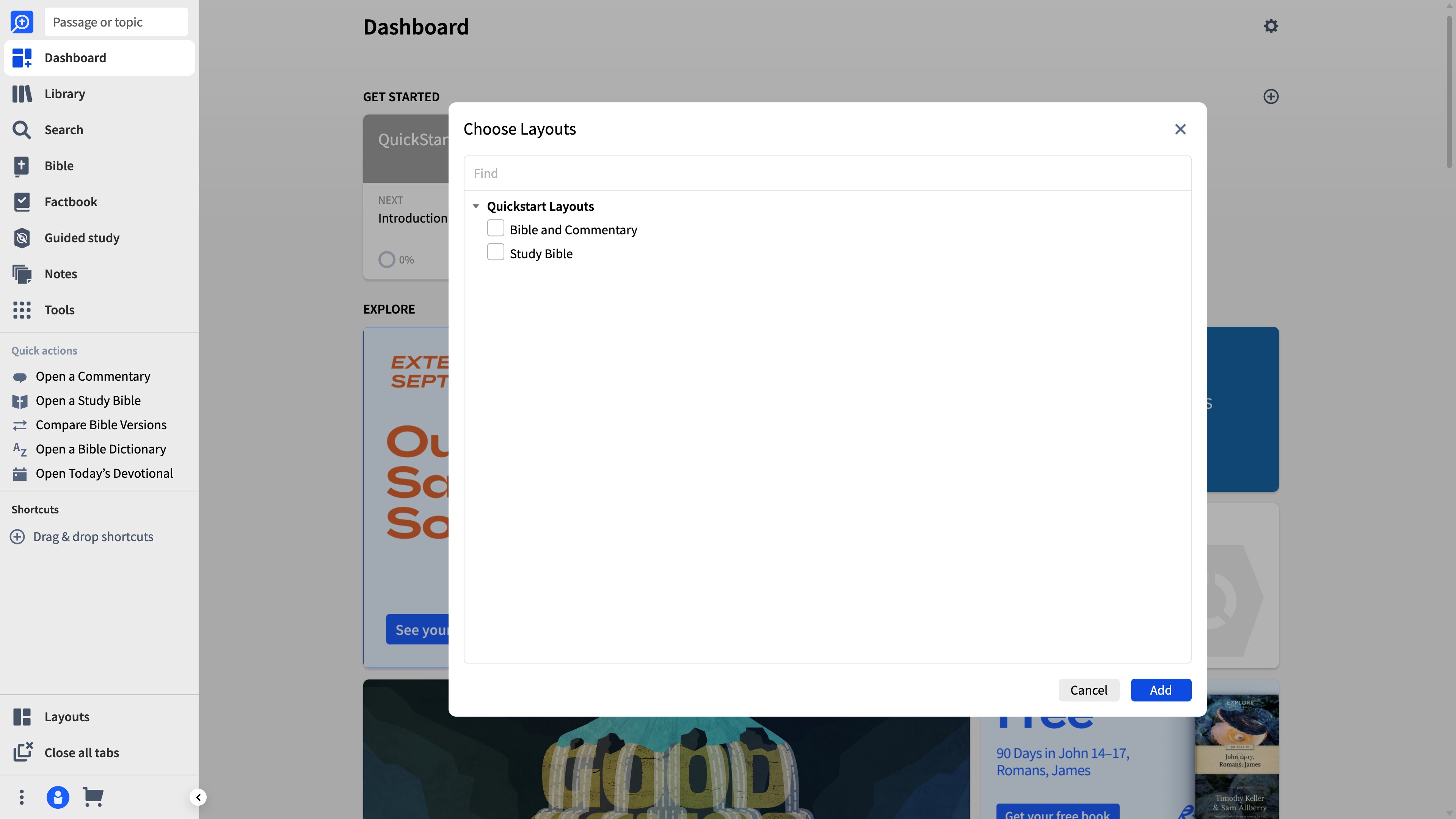Open the user account profile icon
The height and width of the screenshot is (819, 1456).
click(58, 797)
